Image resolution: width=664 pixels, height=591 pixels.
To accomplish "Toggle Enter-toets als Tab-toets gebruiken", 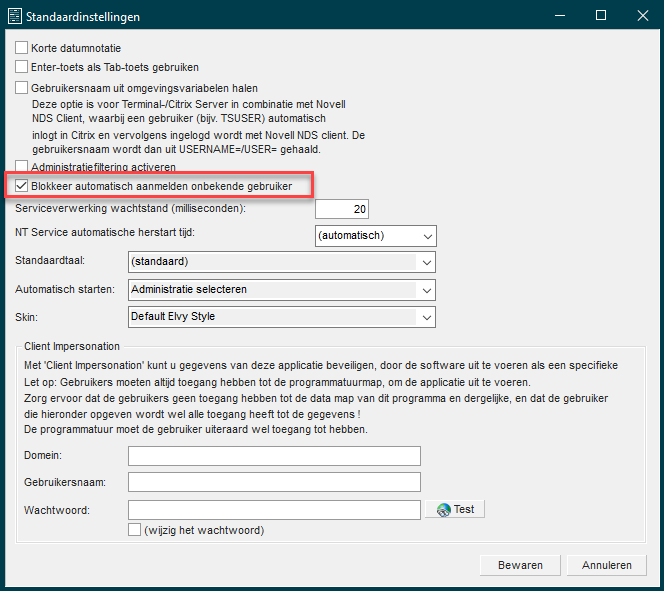I will tap(22, 67).
